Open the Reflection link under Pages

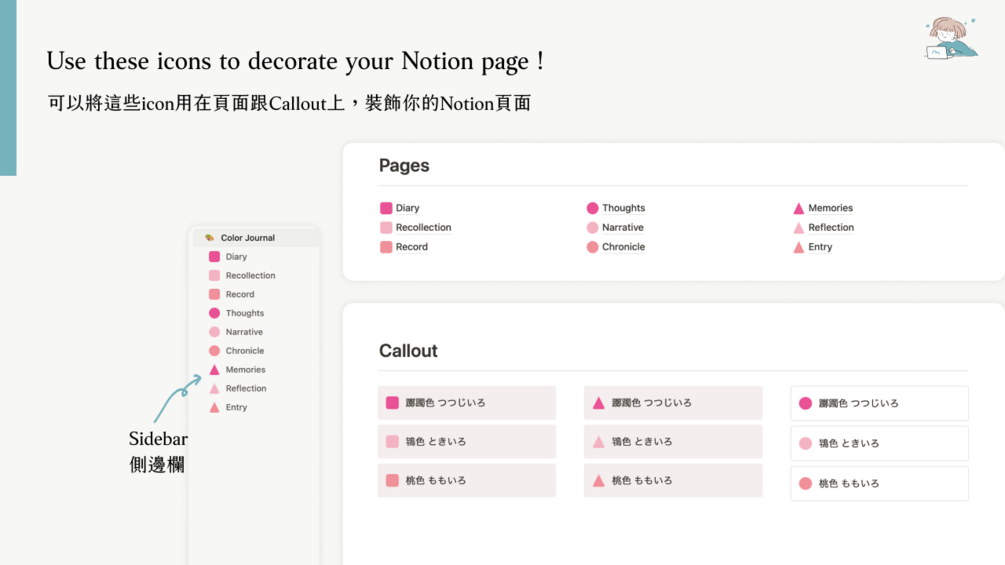(x=831, y=227)
